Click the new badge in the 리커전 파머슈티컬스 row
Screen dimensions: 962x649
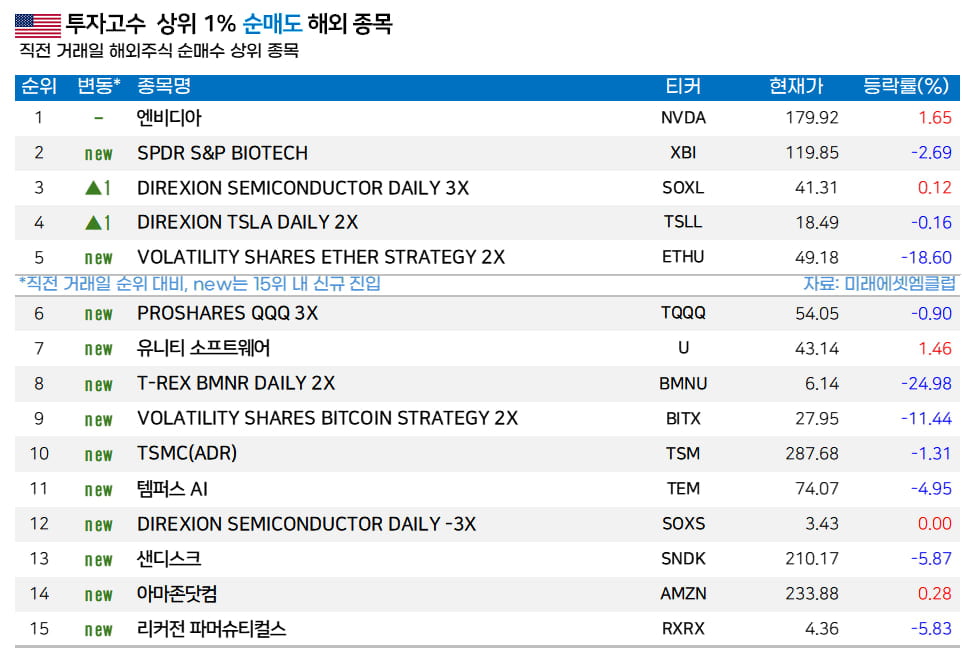[98, 630]
